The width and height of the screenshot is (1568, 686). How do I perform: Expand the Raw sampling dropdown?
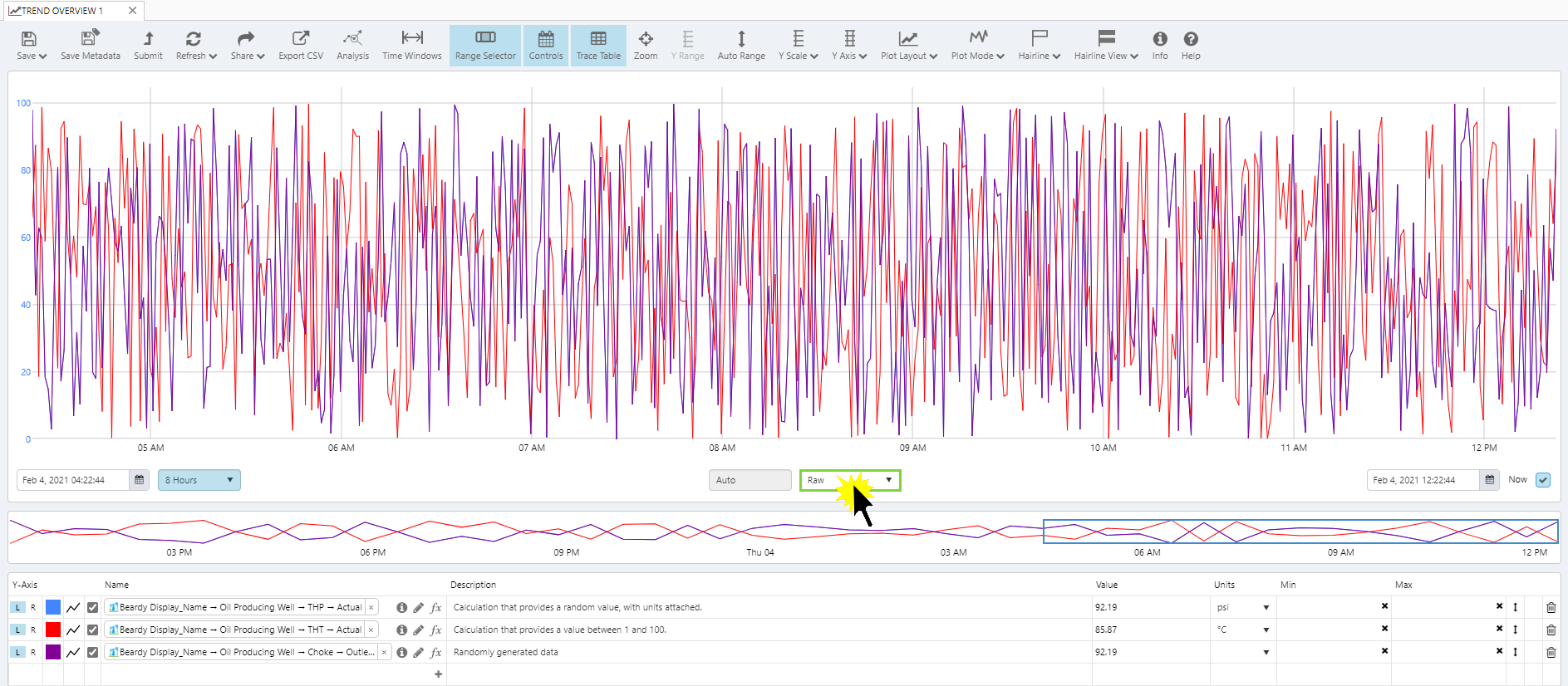tap(849, 480)
